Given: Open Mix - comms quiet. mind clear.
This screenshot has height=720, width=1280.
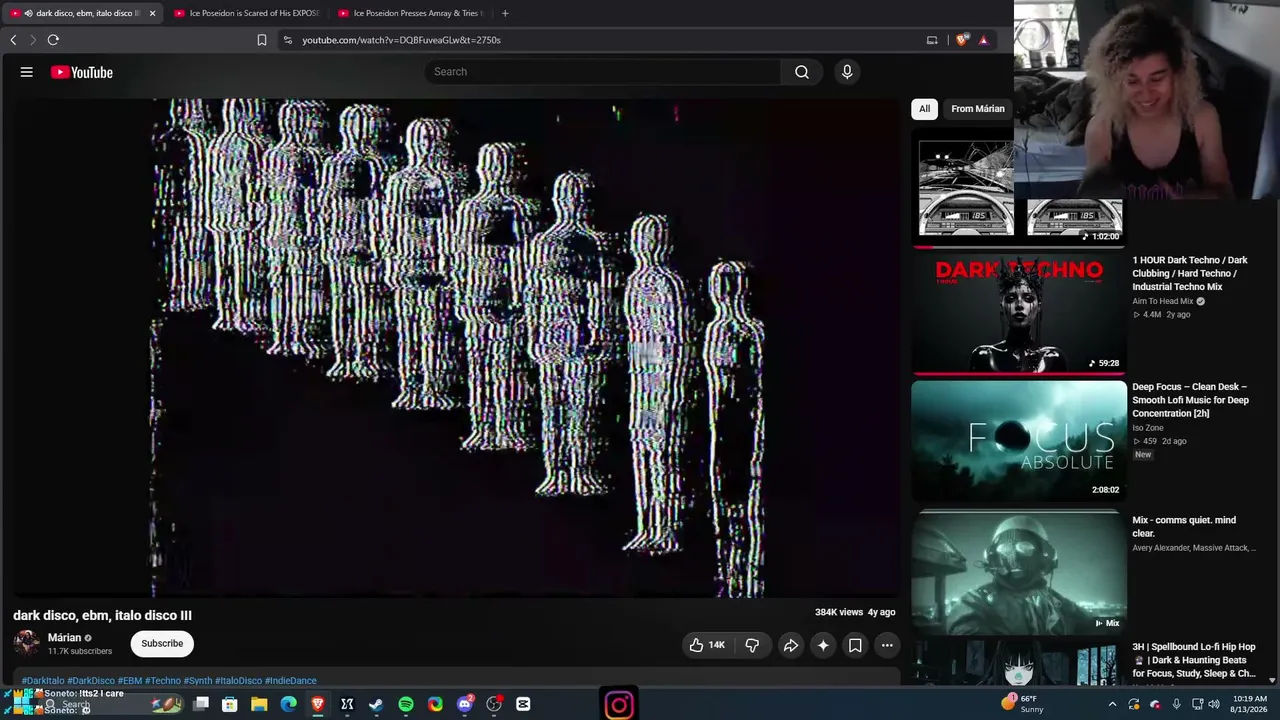Looking at the screenshot, I should point(1184,526).
